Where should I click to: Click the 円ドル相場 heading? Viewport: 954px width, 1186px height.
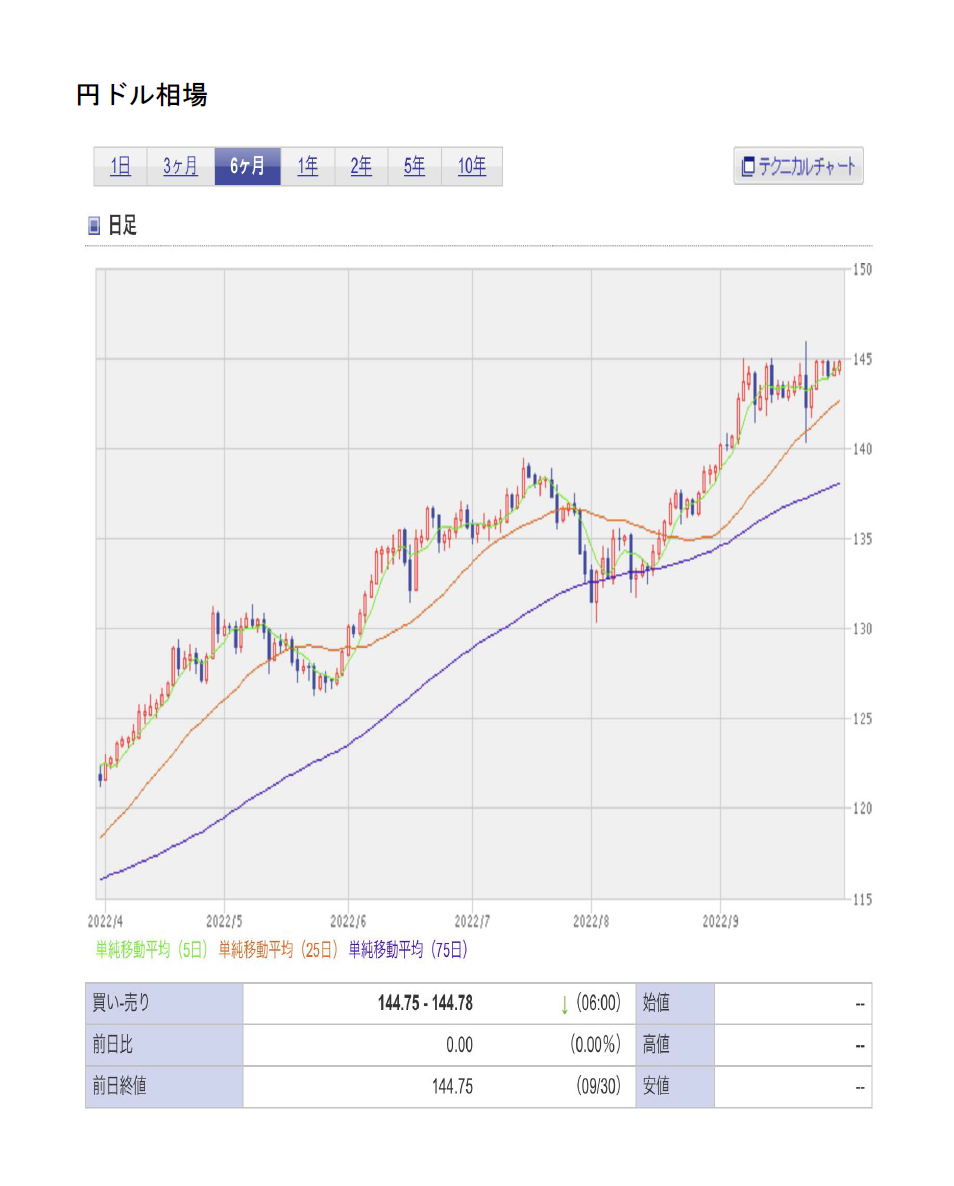141,95
